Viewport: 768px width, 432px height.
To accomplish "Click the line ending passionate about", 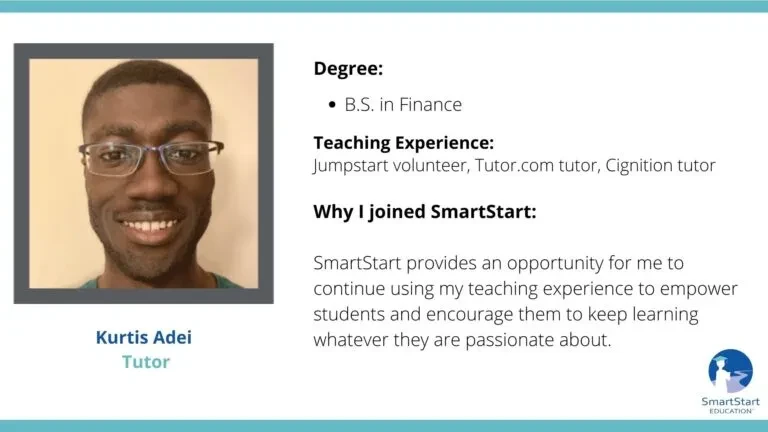I will coord(462,340).
